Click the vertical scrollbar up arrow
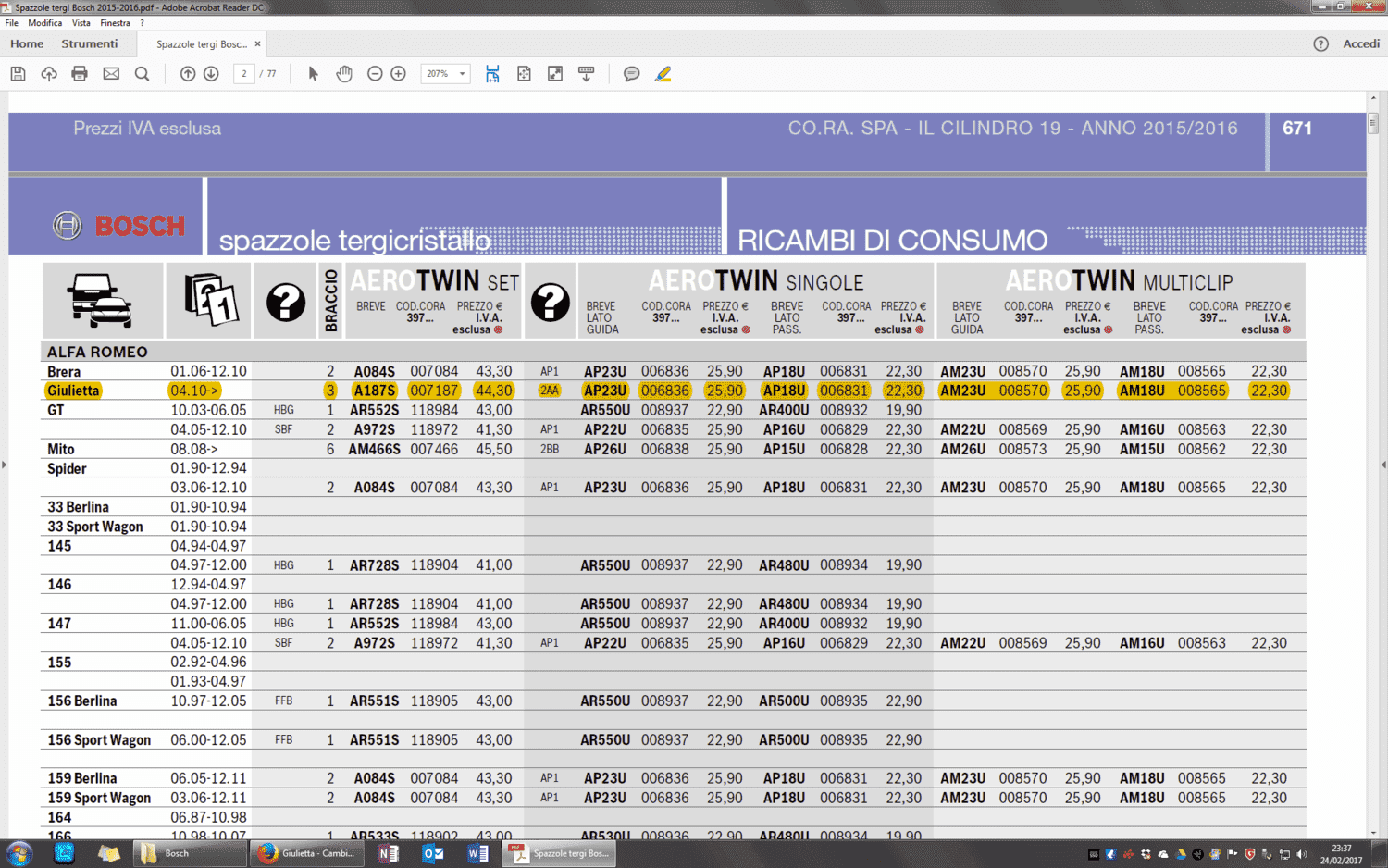 click(x=1373, y=98)
